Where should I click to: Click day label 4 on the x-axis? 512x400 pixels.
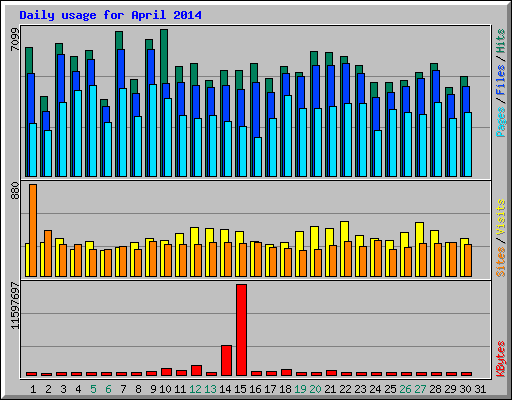point(78,389)
